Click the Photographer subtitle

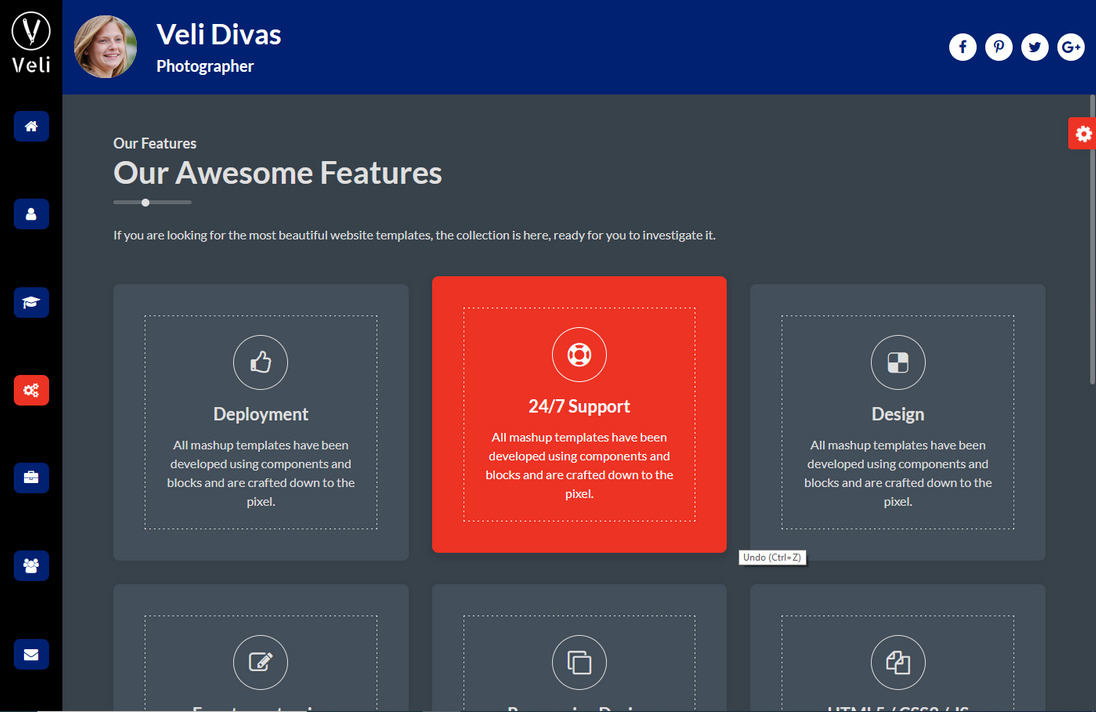click(x=205, y=66)
